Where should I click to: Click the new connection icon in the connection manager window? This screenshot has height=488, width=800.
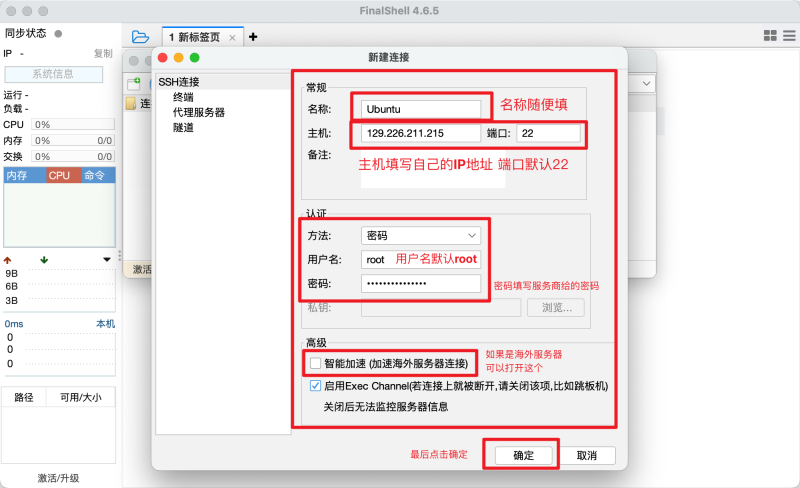pos(134,83)
